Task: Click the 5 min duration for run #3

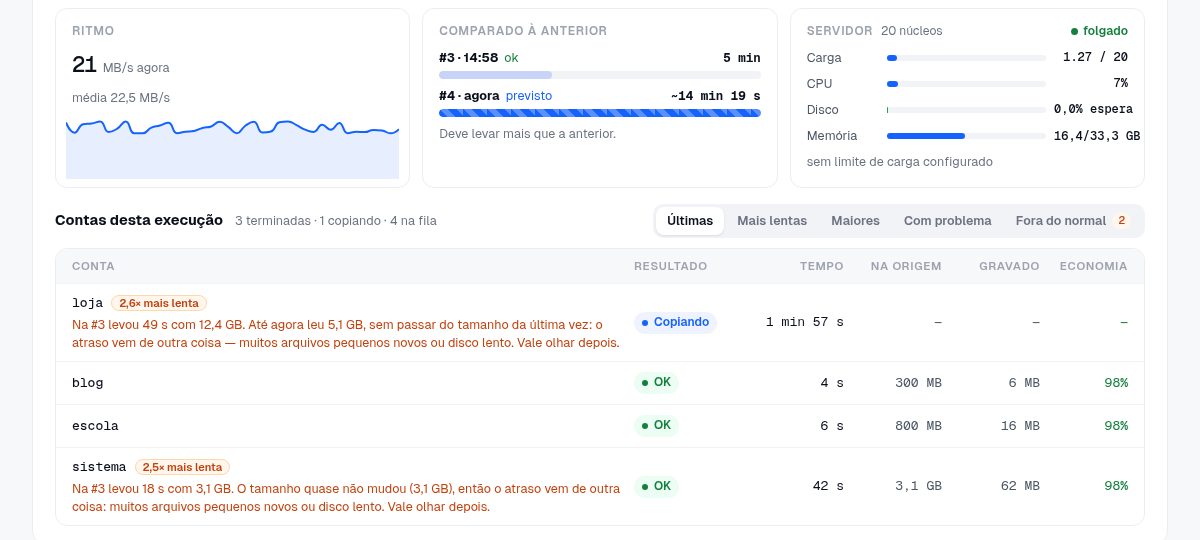Action: tap(742, 58)
